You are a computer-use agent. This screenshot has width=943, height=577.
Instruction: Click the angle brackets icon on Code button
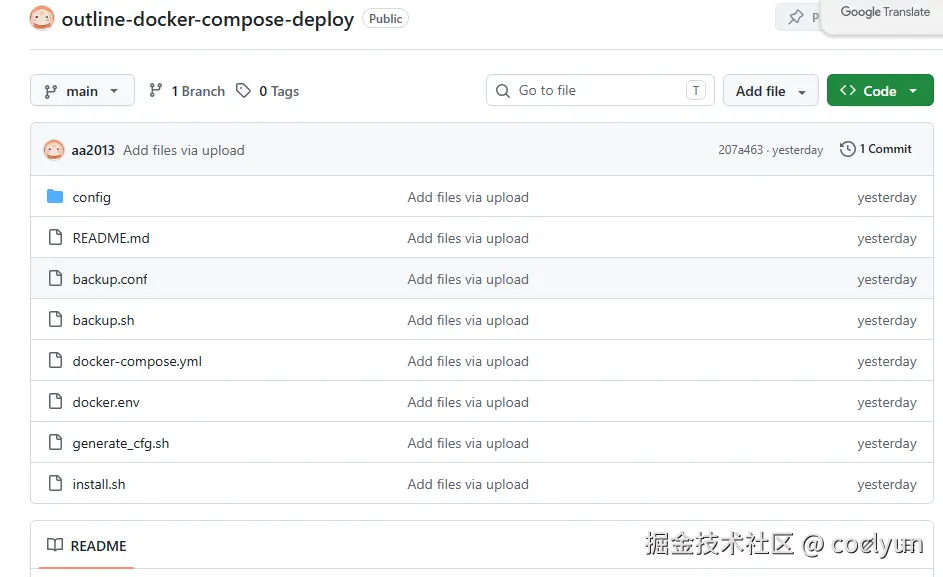click(848, 90)
